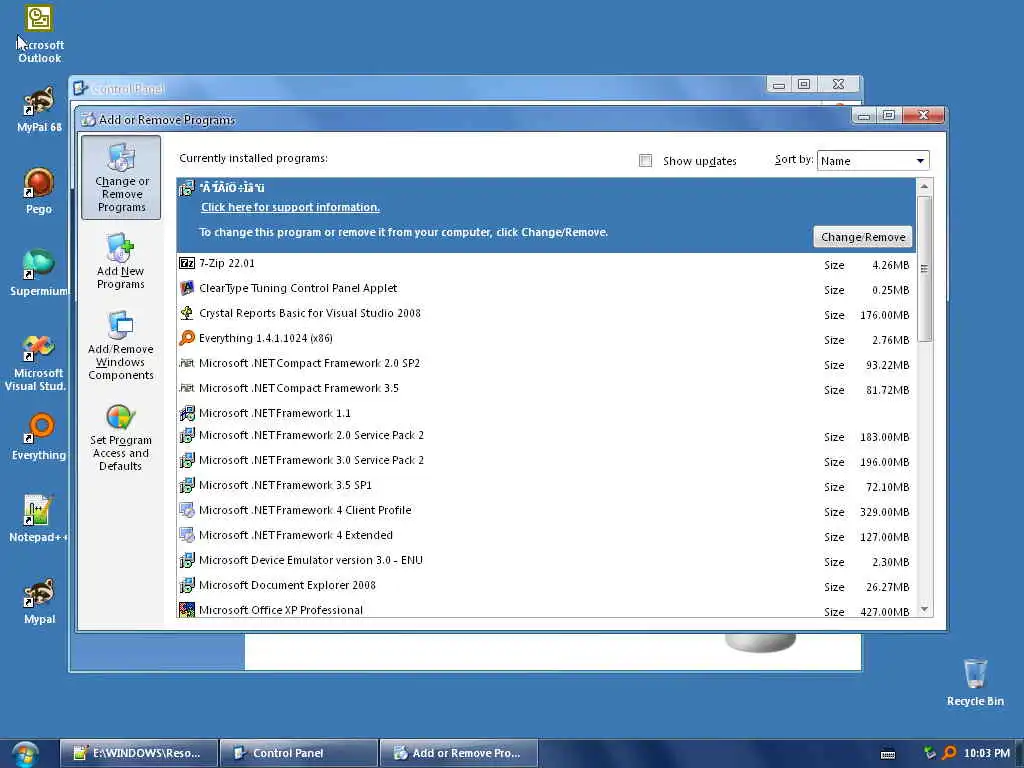Open Microsoft Visual Studio desktop shortcut
Viewport: 1024px width, 768px height.
tap(36, 363)
